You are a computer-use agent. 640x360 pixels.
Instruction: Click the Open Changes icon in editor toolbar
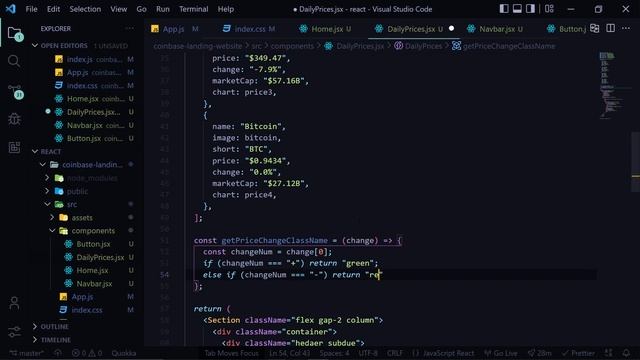click(x=595, y=28)
